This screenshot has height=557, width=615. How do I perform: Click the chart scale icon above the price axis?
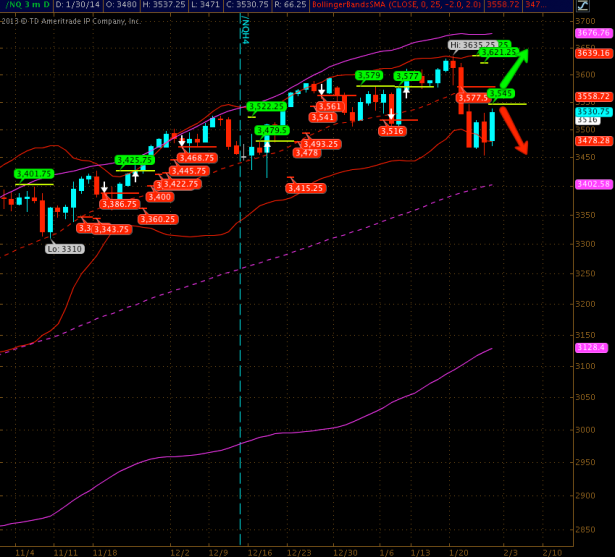583,5
